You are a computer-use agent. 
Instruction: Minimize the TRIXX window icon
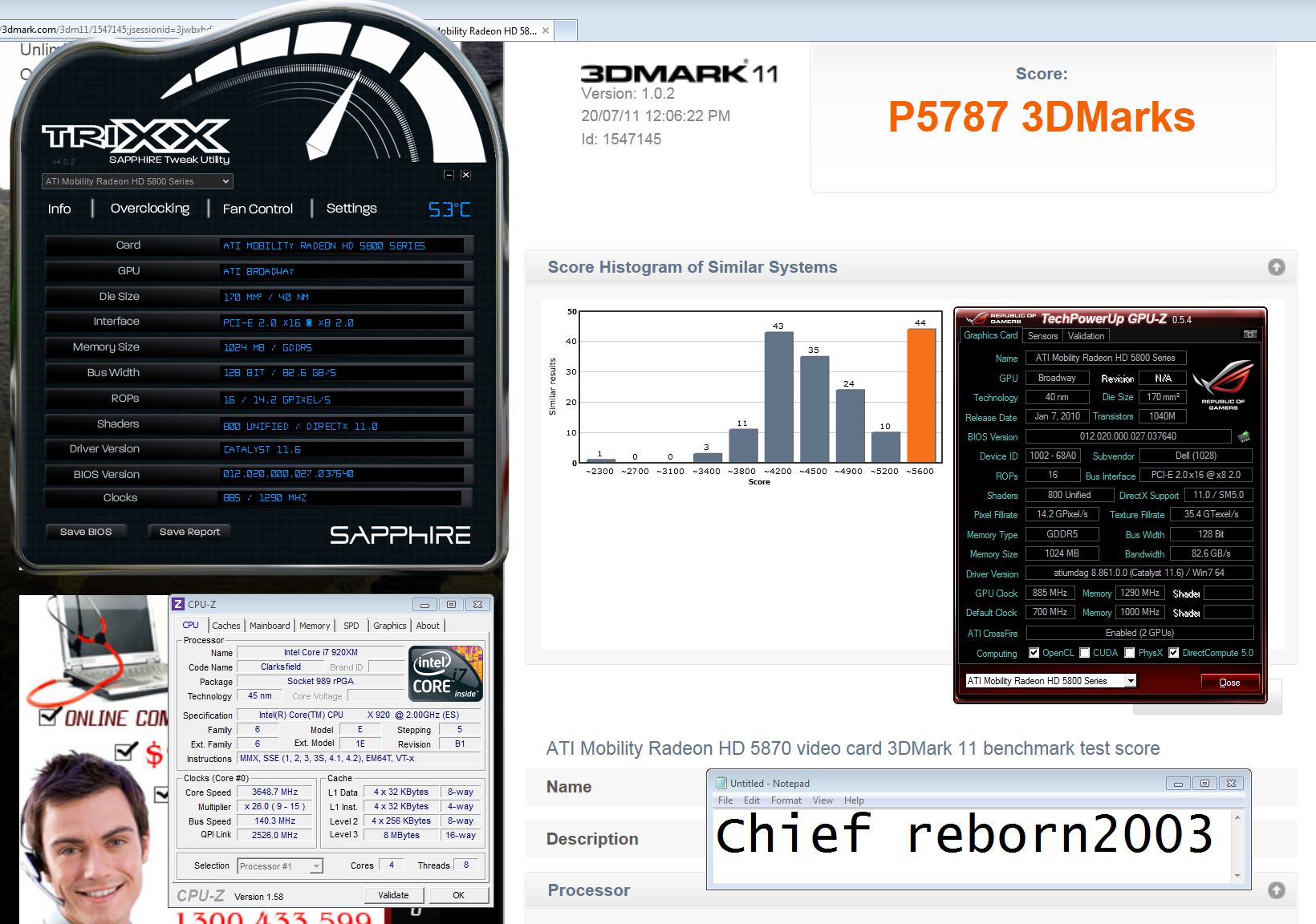[x=449, y=175]
